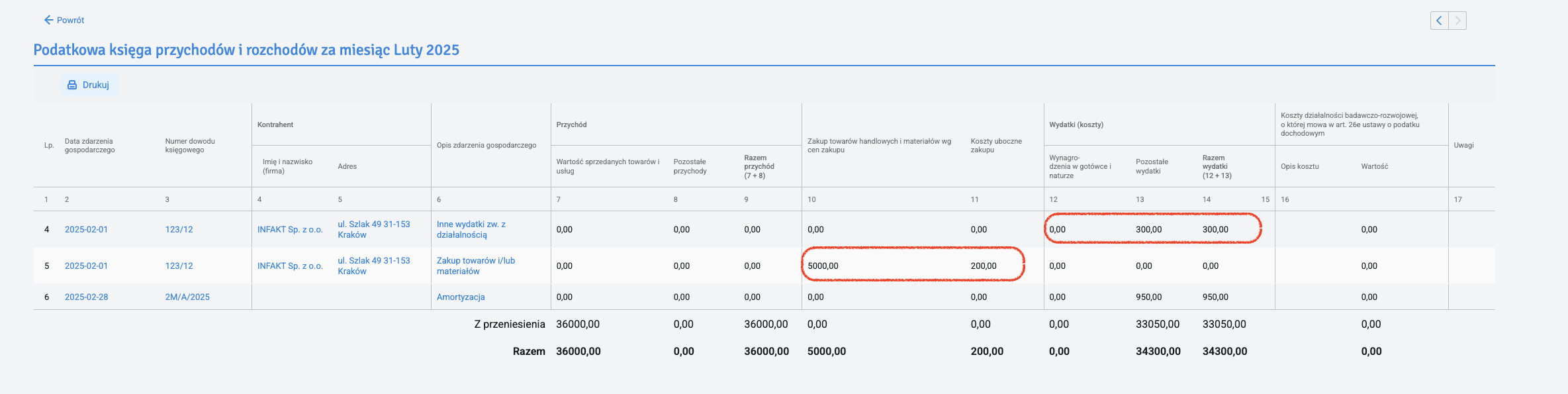Click the Razem 5000,00 purchase total
This screenshot has height=394, width=1568.
pos(827,352)
